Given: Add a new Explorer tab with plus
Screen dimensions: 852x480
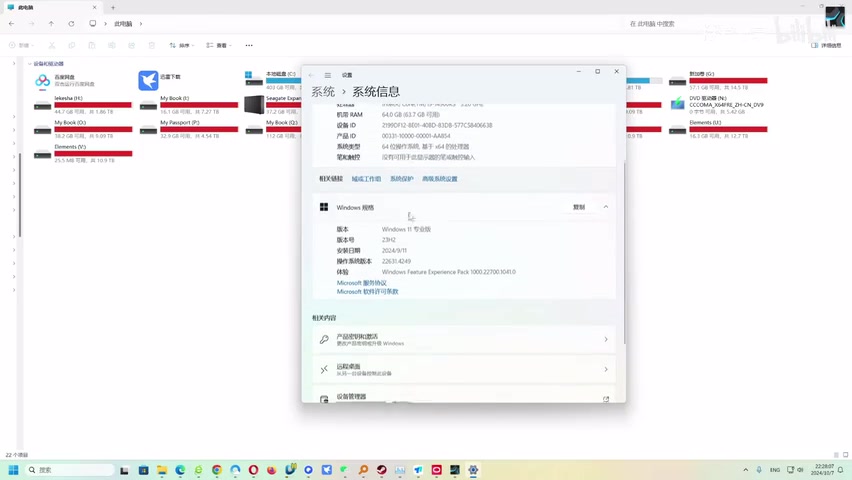Looking at the screenshot, I should click(113, 8).
